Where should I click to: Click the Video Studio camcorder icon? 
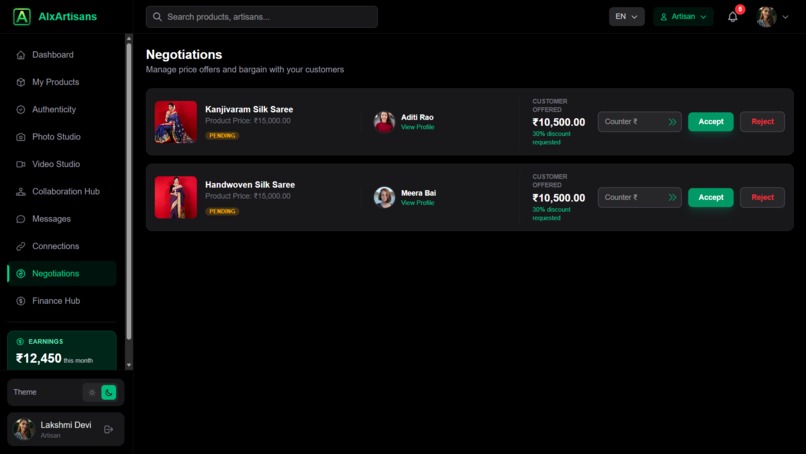[x=21, y=164]
